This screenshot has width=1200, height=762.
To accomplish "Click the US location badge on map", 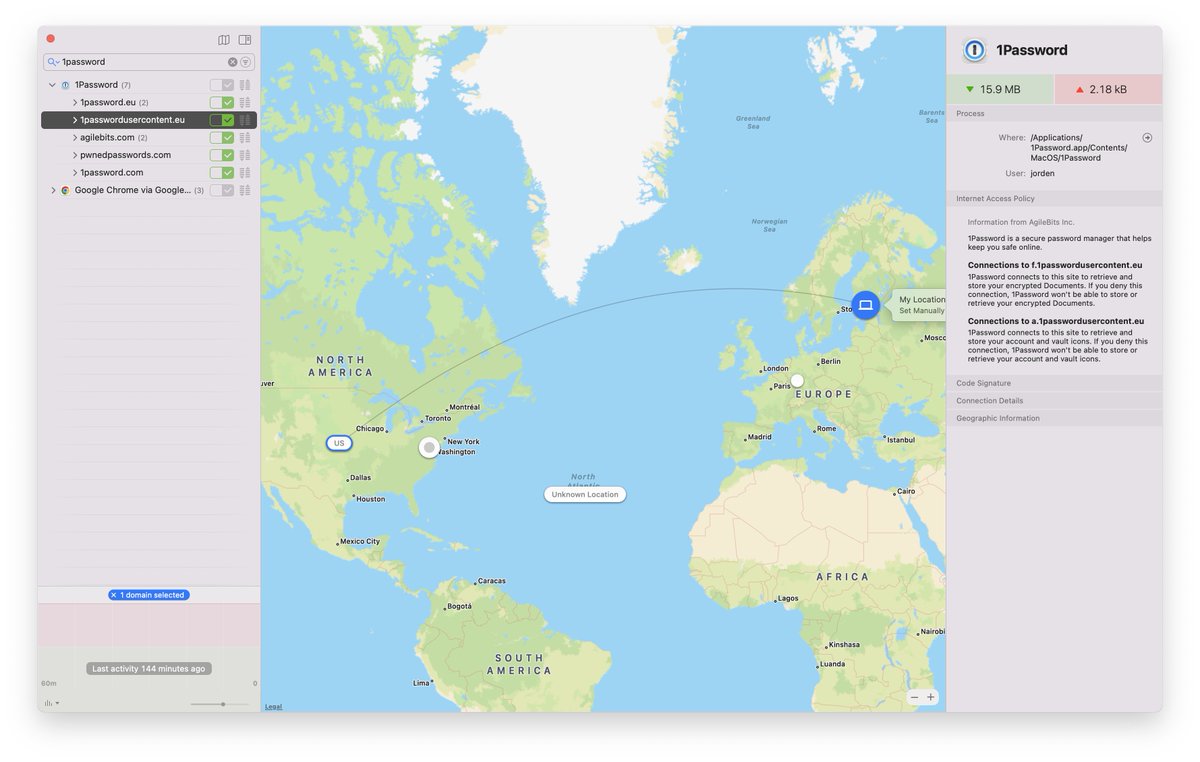I will pyautogui.click(x=339, y=443).
